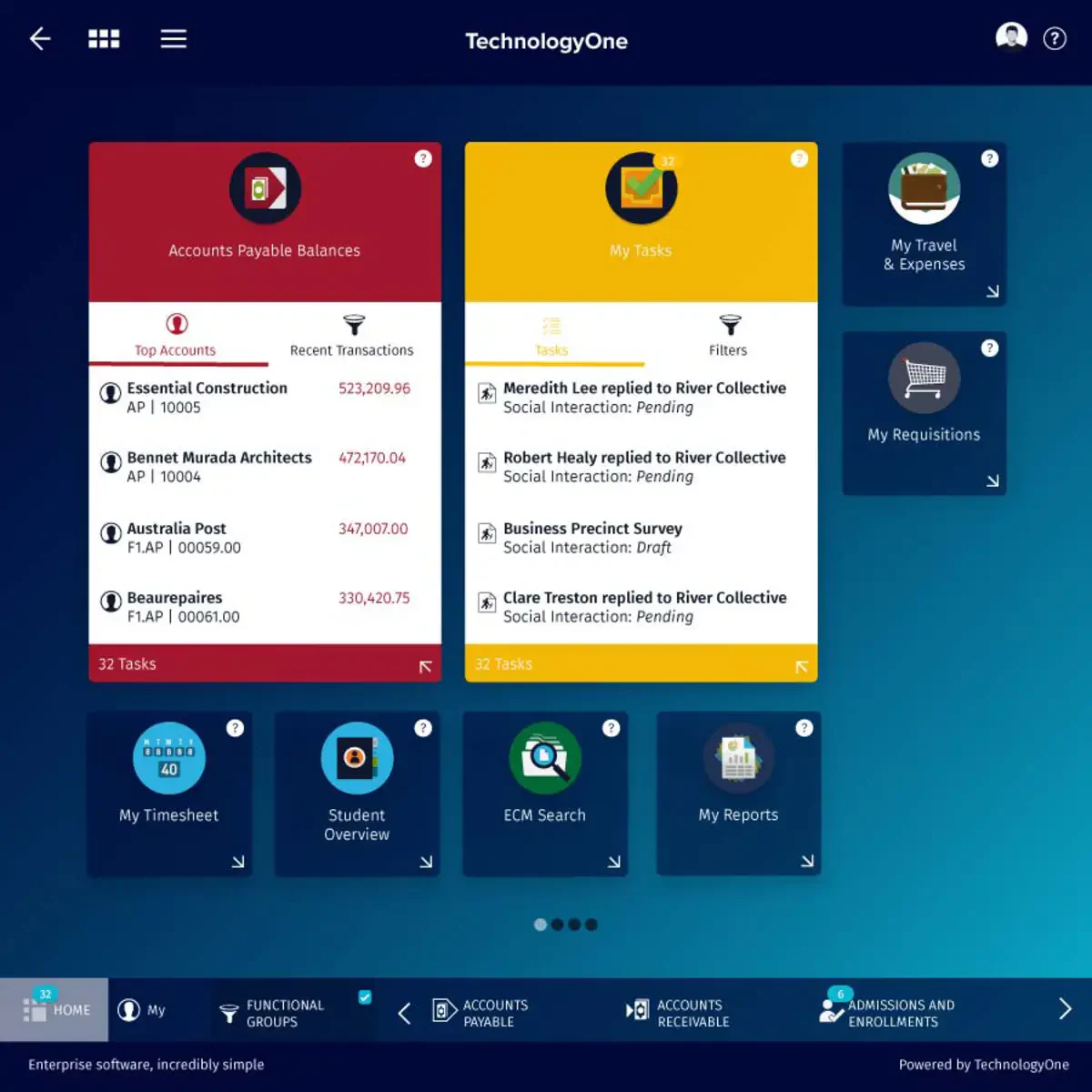Open Beaurepaires account row
The image size is (1092, 1092).
pyautogui.click(x=265, y=607)
